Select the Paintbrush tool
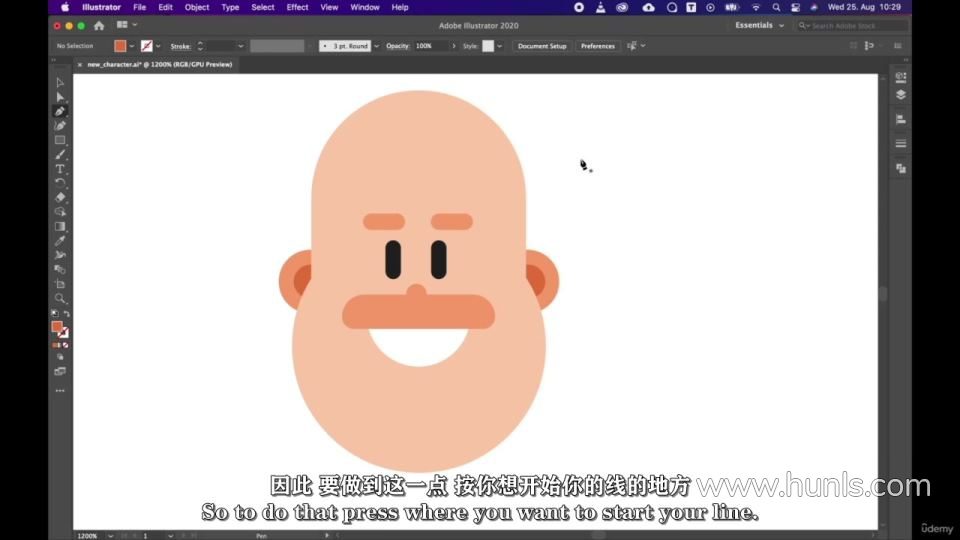Viewport: 960px width, 540px height. (x=60, y=154)
